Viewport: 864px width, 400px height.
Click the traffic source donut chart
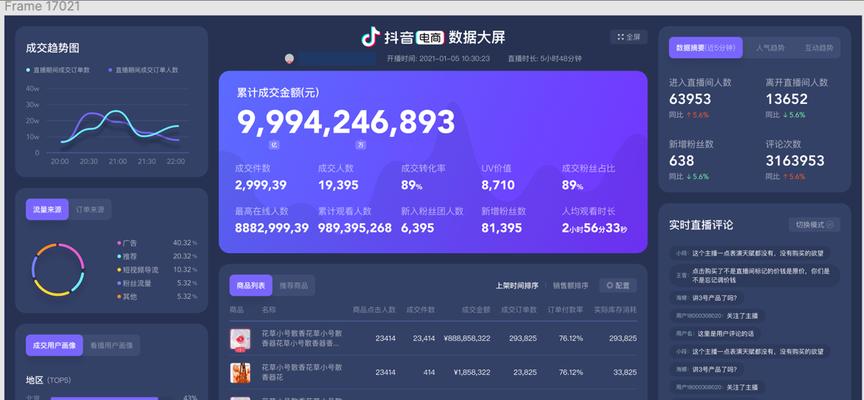(x=58, y=270)
